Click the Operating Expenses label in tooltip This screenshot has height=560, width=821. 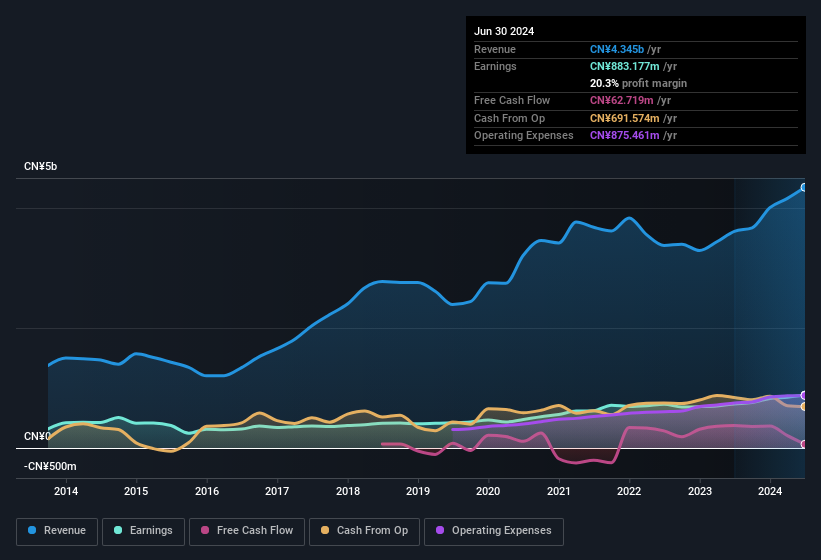pyautogui.click(x=524, y=136)
